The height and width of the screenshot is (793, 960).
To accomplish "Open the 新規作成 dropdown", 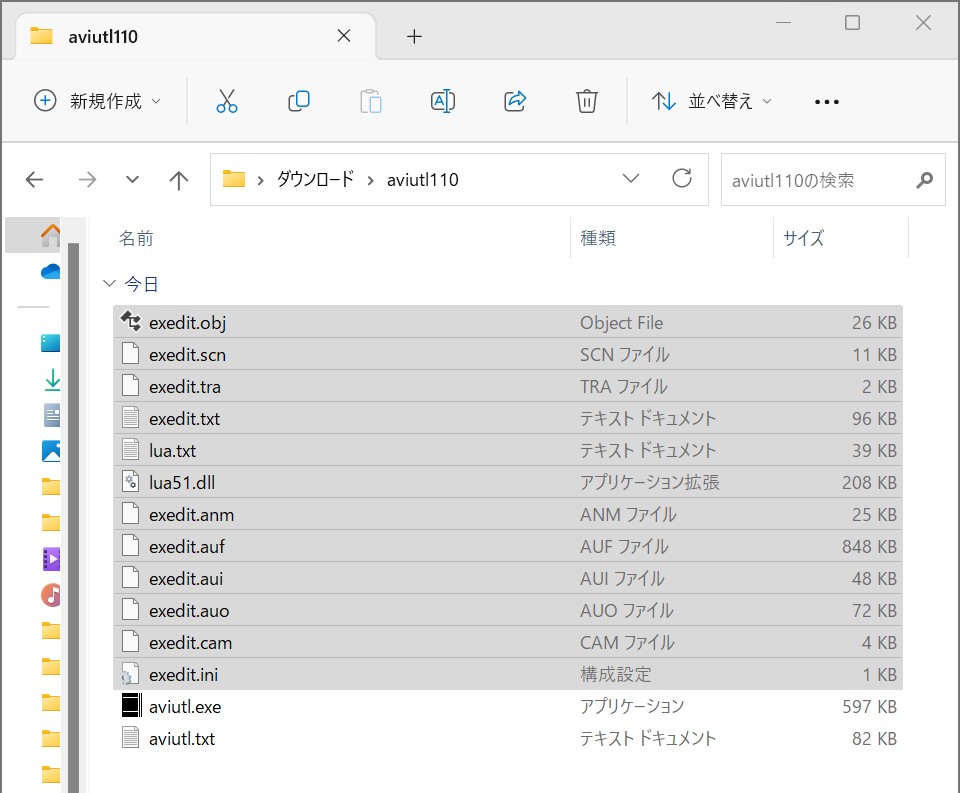I will point(97,101).
